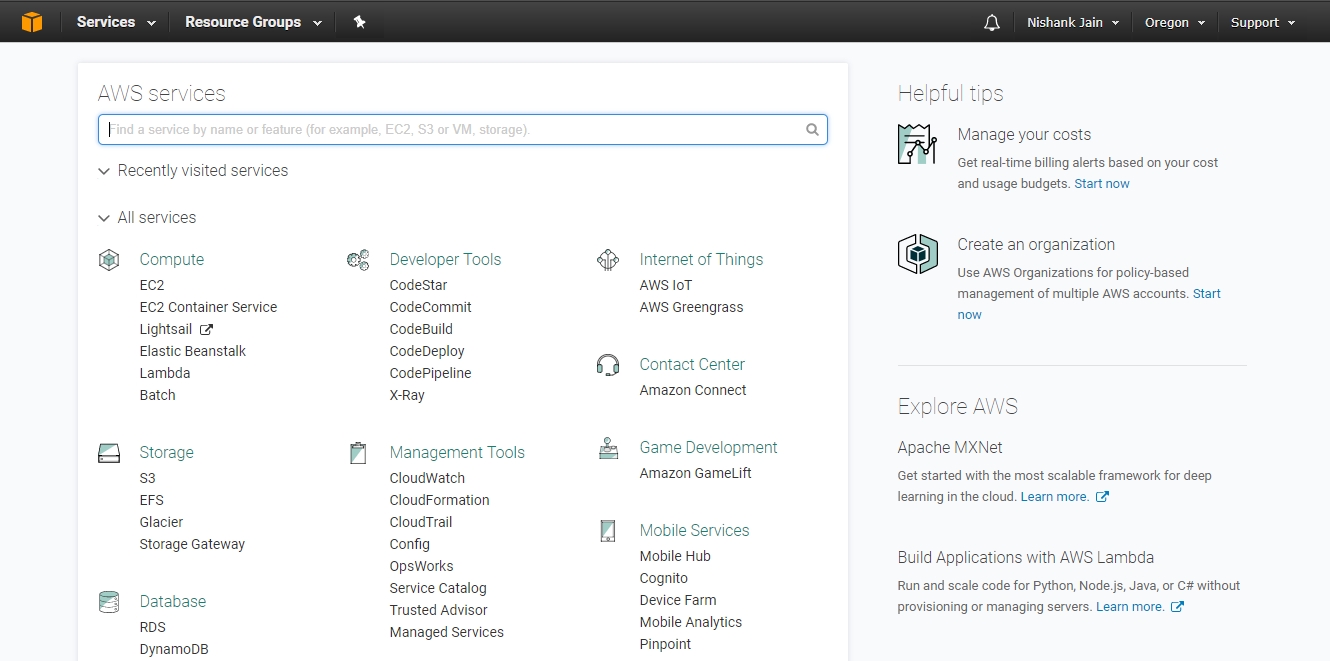Open the Services menu
Viewport: 1330px width, 661px height.
click(x=116, y=22)
